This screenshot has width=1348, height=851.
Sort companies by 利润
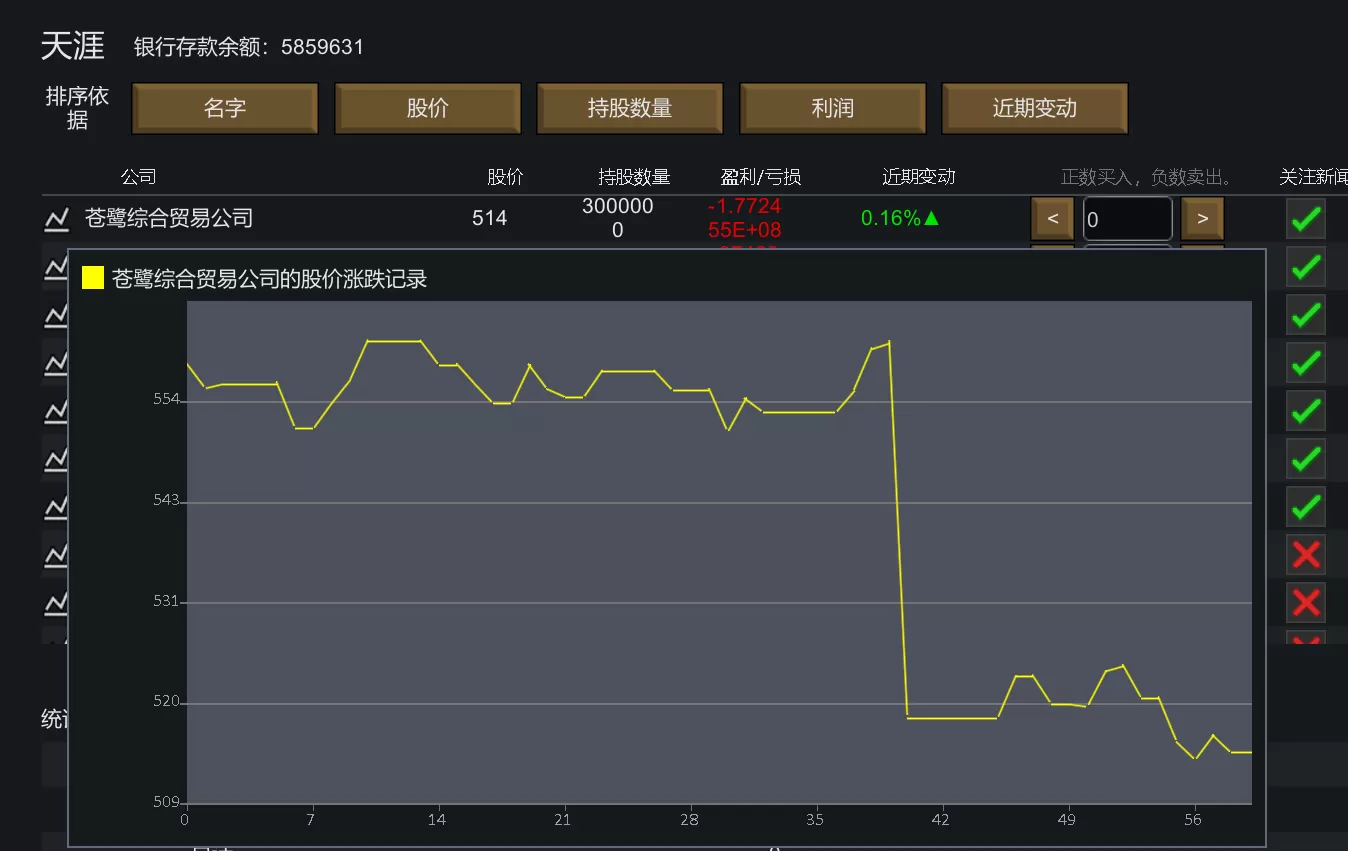832,108
